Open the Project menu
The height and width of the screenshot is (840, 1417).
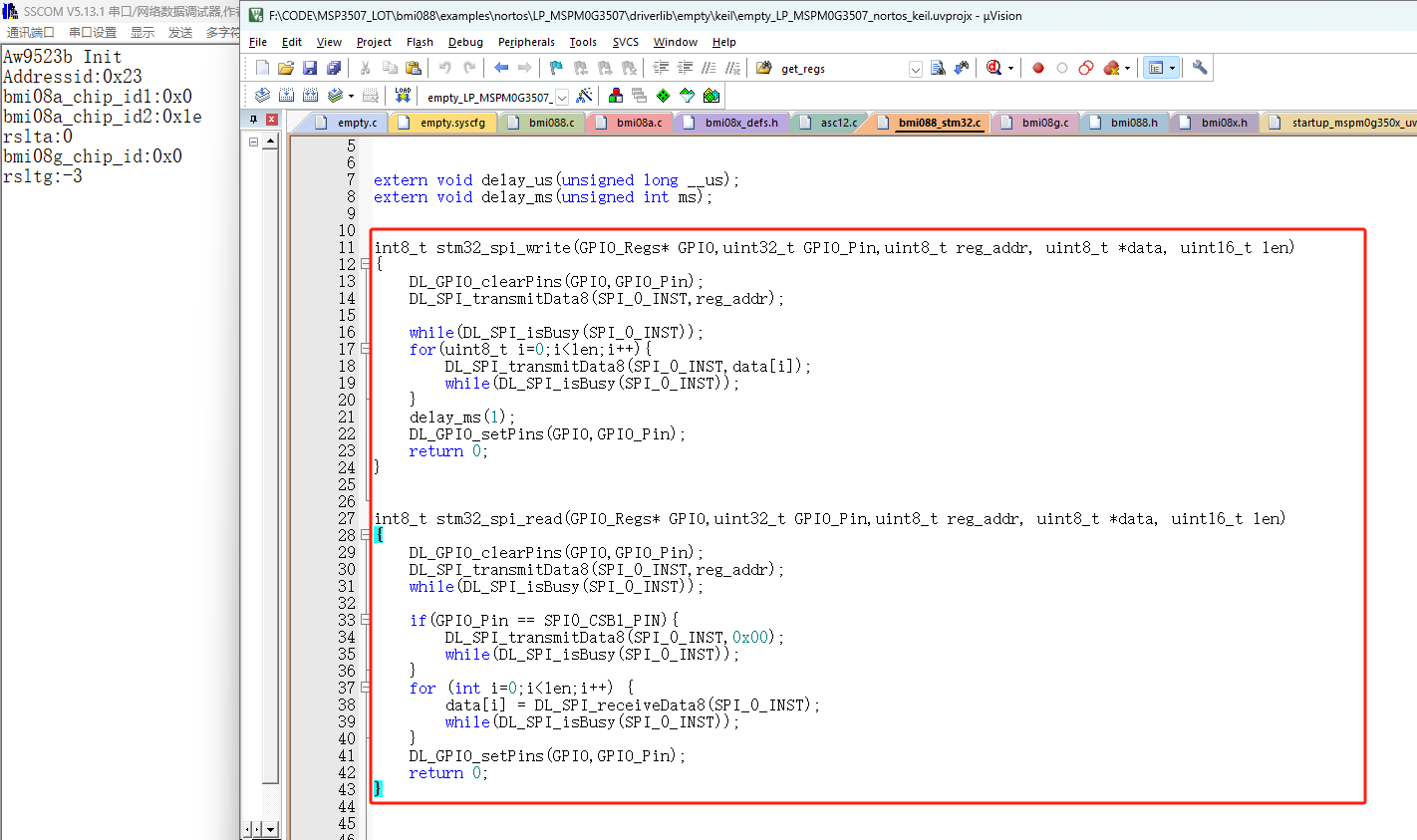(x=374, y=42)
